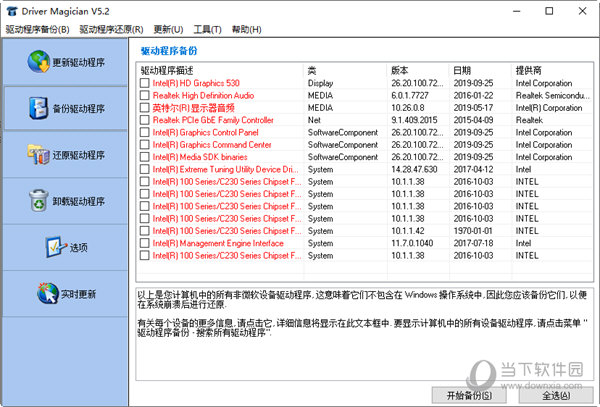600x407 pixels.
Task: Click the date 2017-07-18 cell
Action: tap(473, 243)
